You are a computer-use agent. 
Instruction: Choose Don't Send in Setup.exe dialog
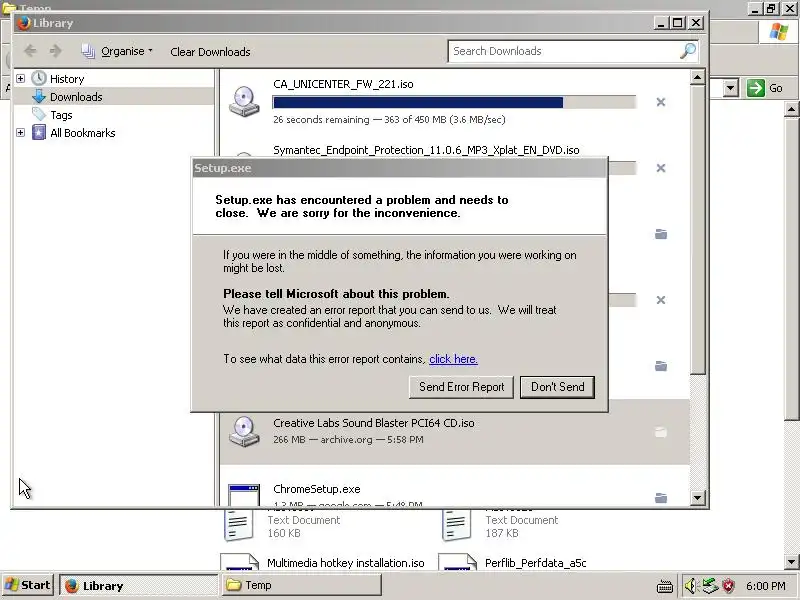[557, 387]
